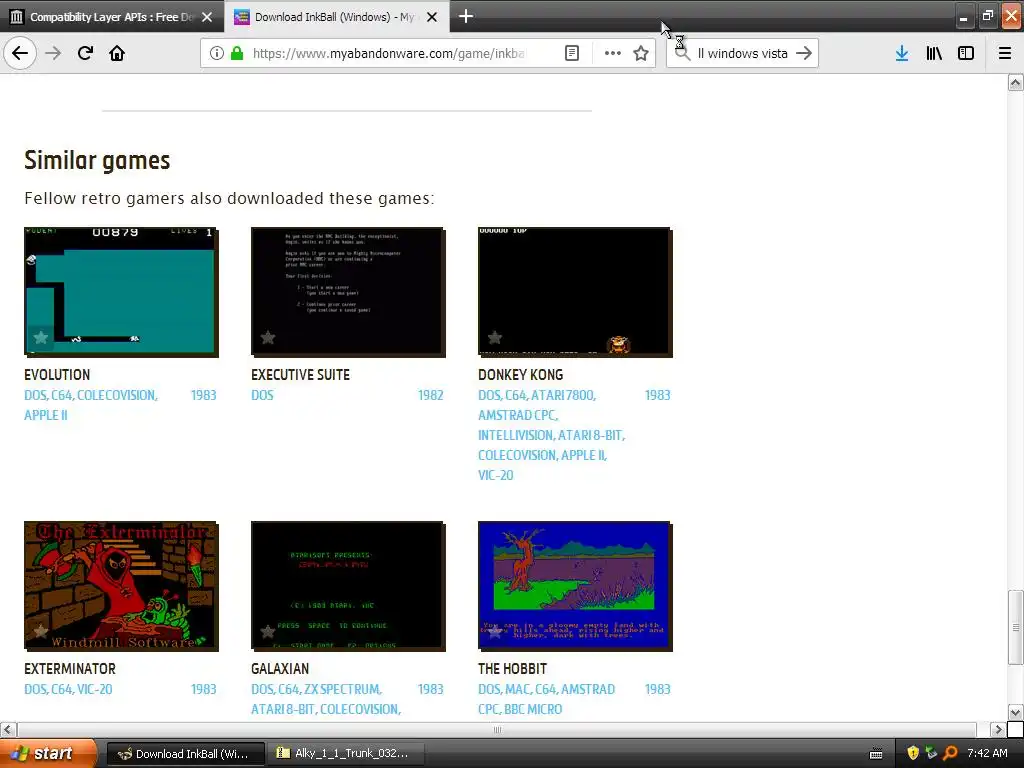
Task: Open the Firefox hamburger menu
Action: [1005, 54]
